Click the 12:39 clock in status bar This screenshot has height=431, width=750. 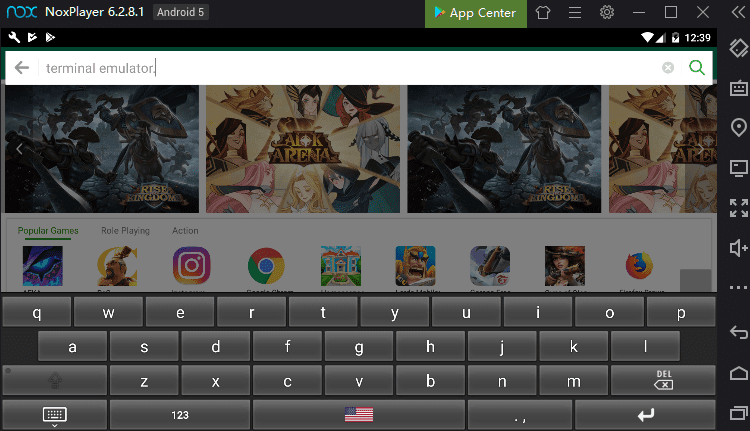(x=697, y=38)
